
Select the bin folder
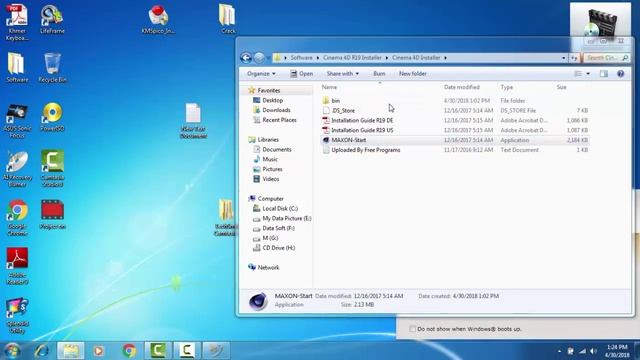(335, 100)
